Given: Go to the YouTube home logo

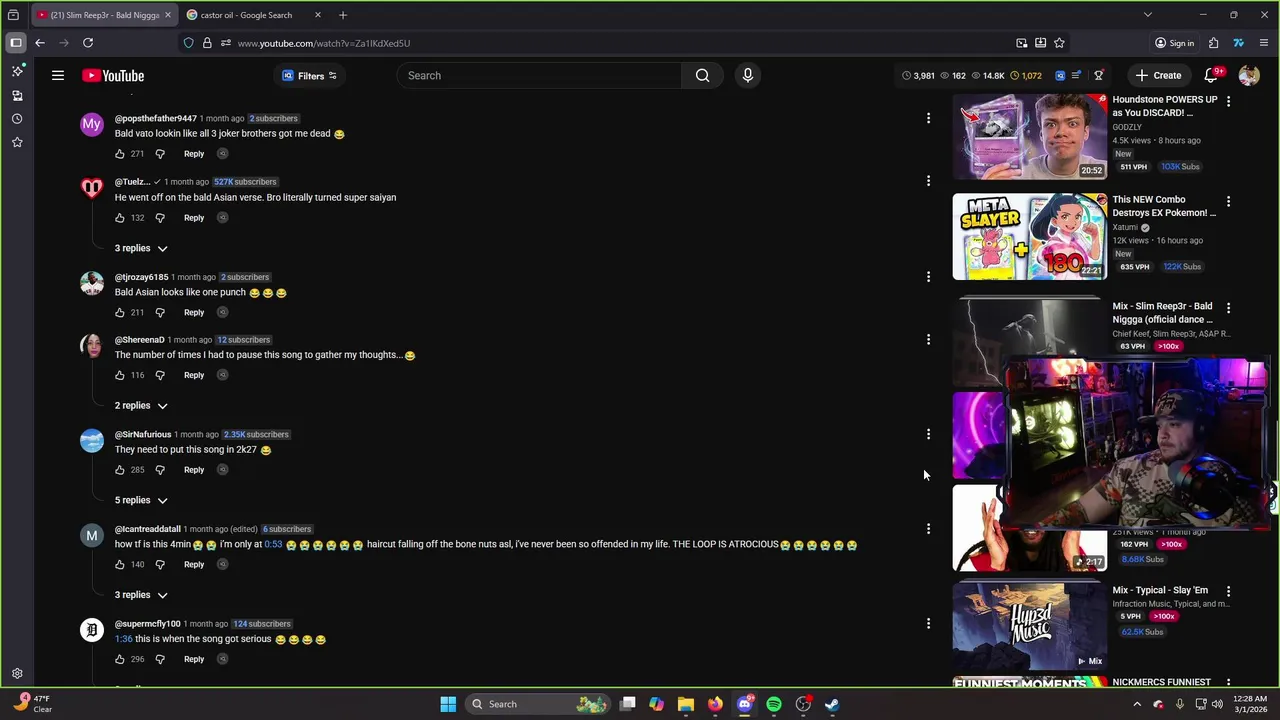Looking at the screenshot, I should point(113,75).
